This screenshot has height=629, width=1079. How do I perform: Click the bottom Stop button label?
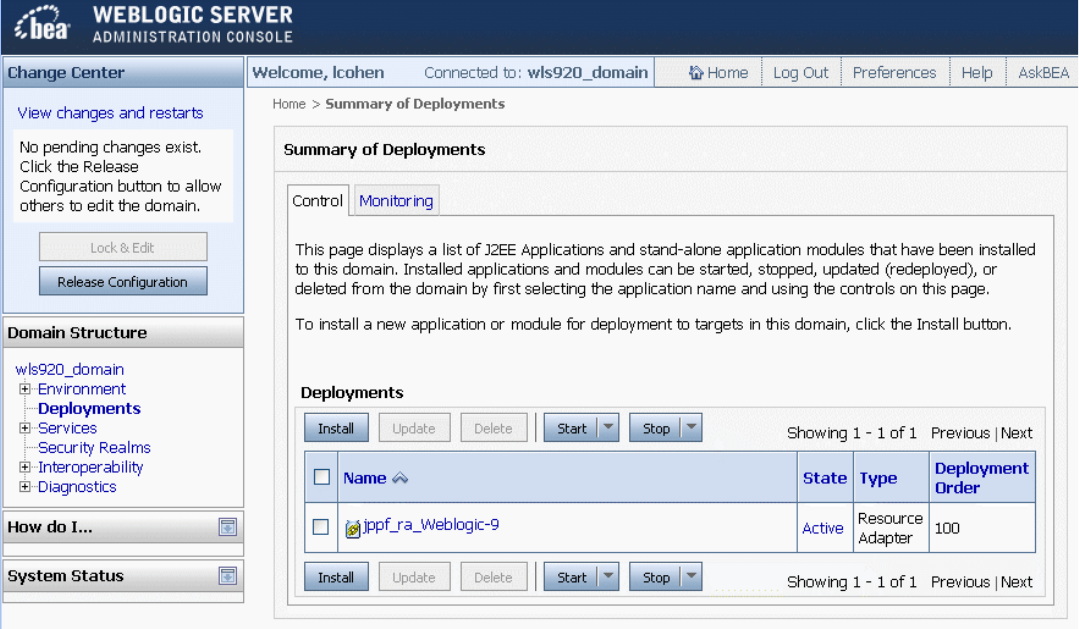656,577
